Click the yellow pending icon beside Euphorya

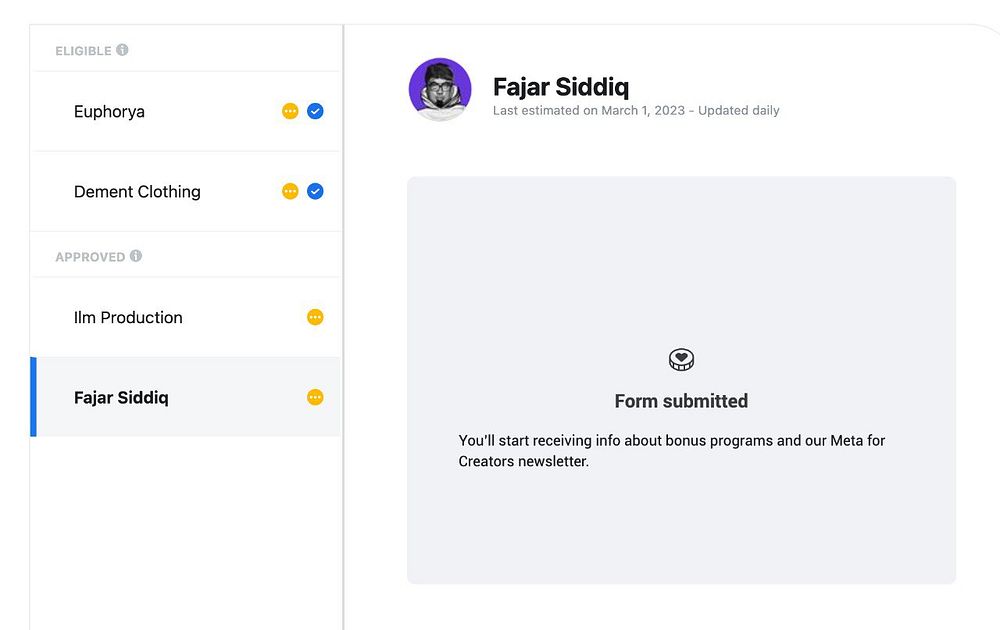290,111
